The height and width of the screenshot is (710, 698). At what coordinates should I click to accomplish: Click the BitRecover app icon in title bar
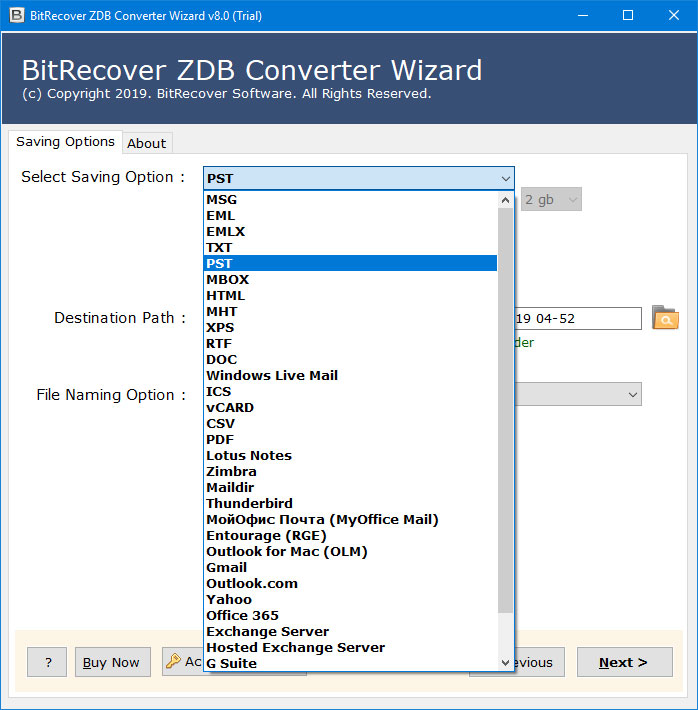(16, 15)
